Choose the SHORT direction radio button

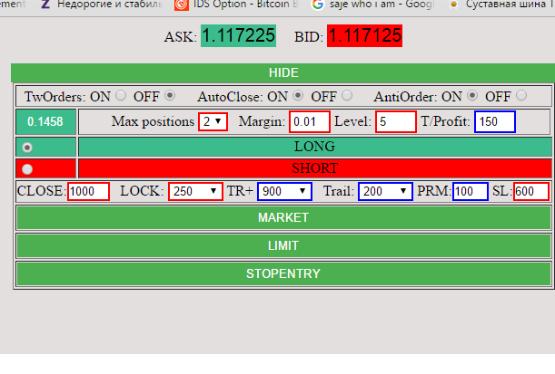pyautogui.click(x=27, y=169)
